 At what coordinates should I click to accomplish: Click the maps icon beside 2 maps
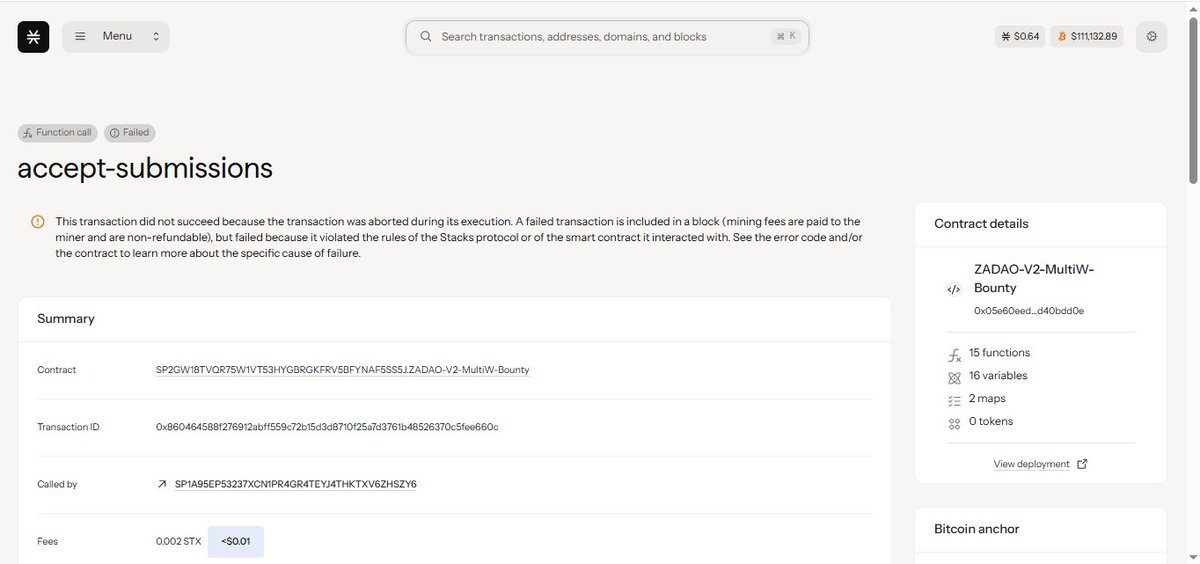point(954,400)
